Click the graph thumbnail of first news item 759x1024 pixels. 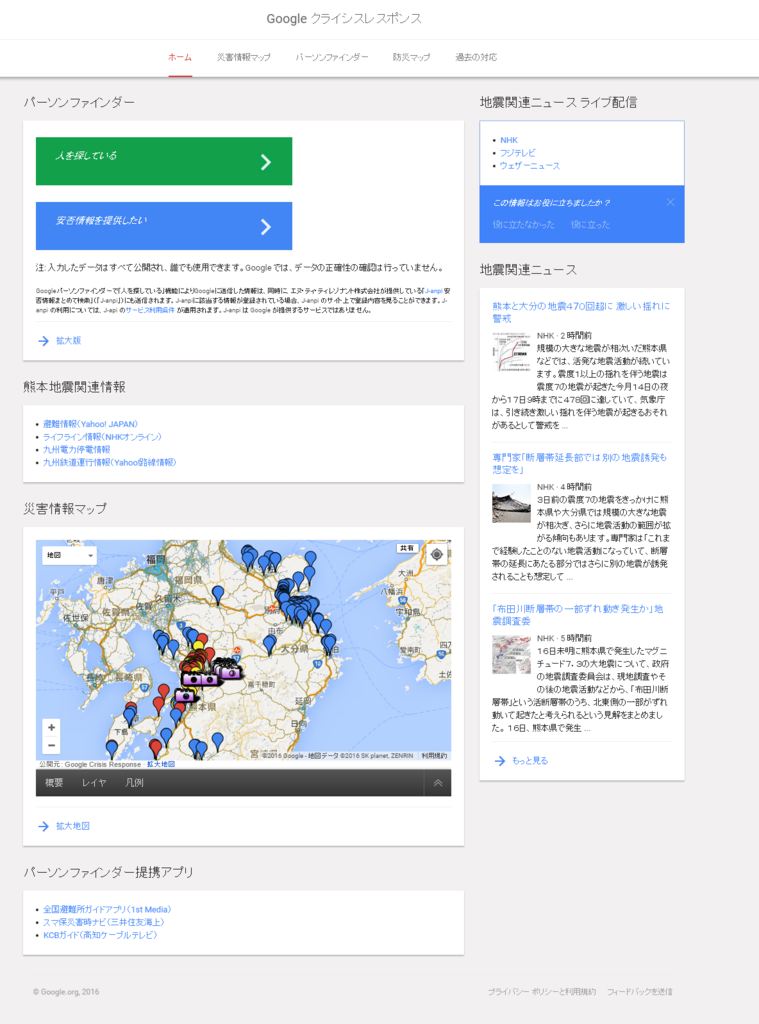[x=511, y=352]
